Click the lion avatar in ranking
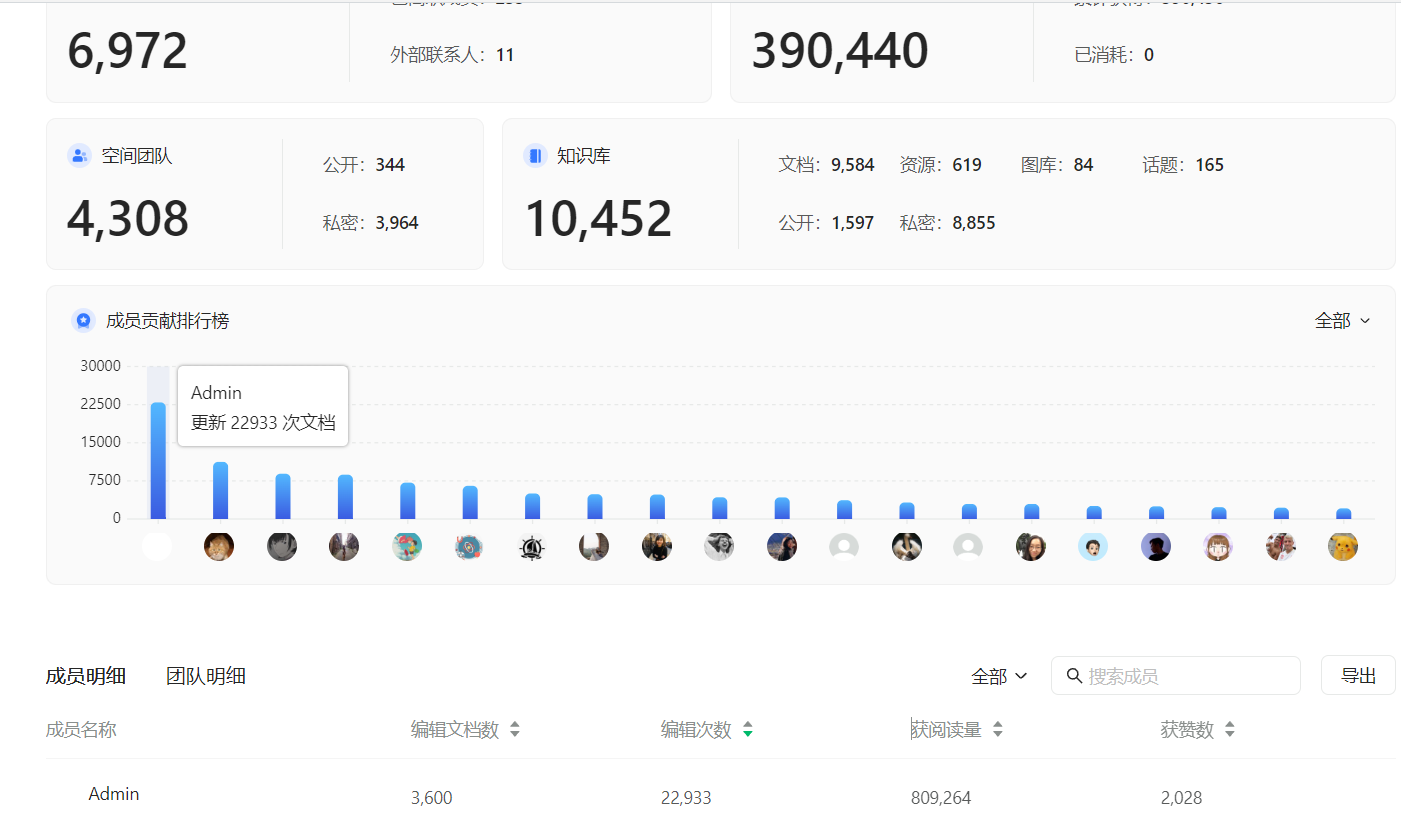 pos(219,546)
